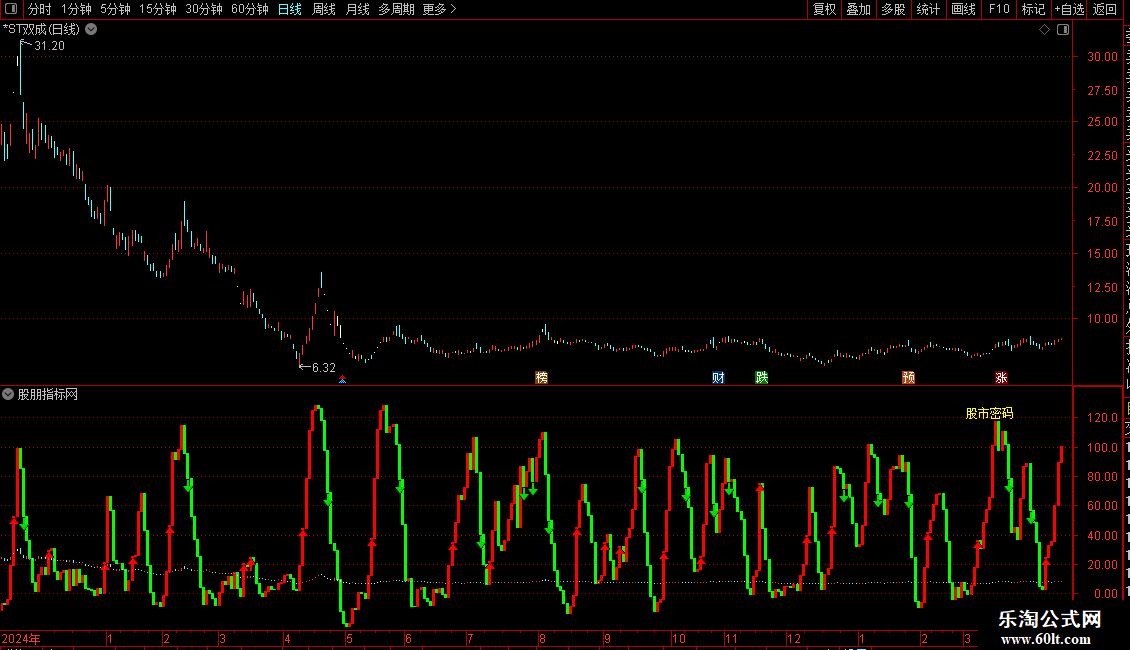Image resolution: width=1130 pixels, height=650 pixels.
Task: Switch to 月线 monthly chart
Action: tap(357, 9)
